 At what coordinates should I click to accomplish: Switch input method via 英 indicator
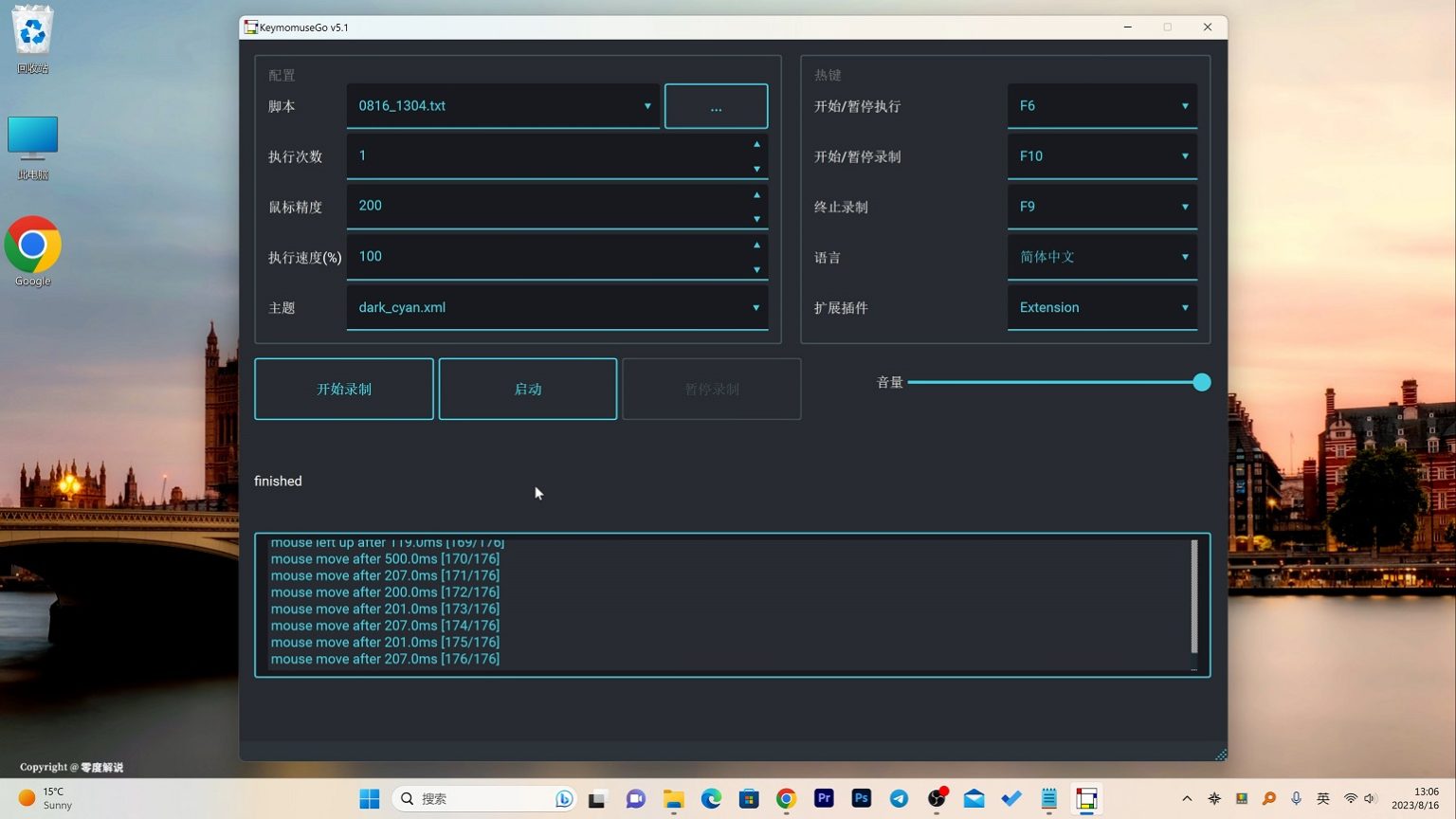tap(1323, 799)
